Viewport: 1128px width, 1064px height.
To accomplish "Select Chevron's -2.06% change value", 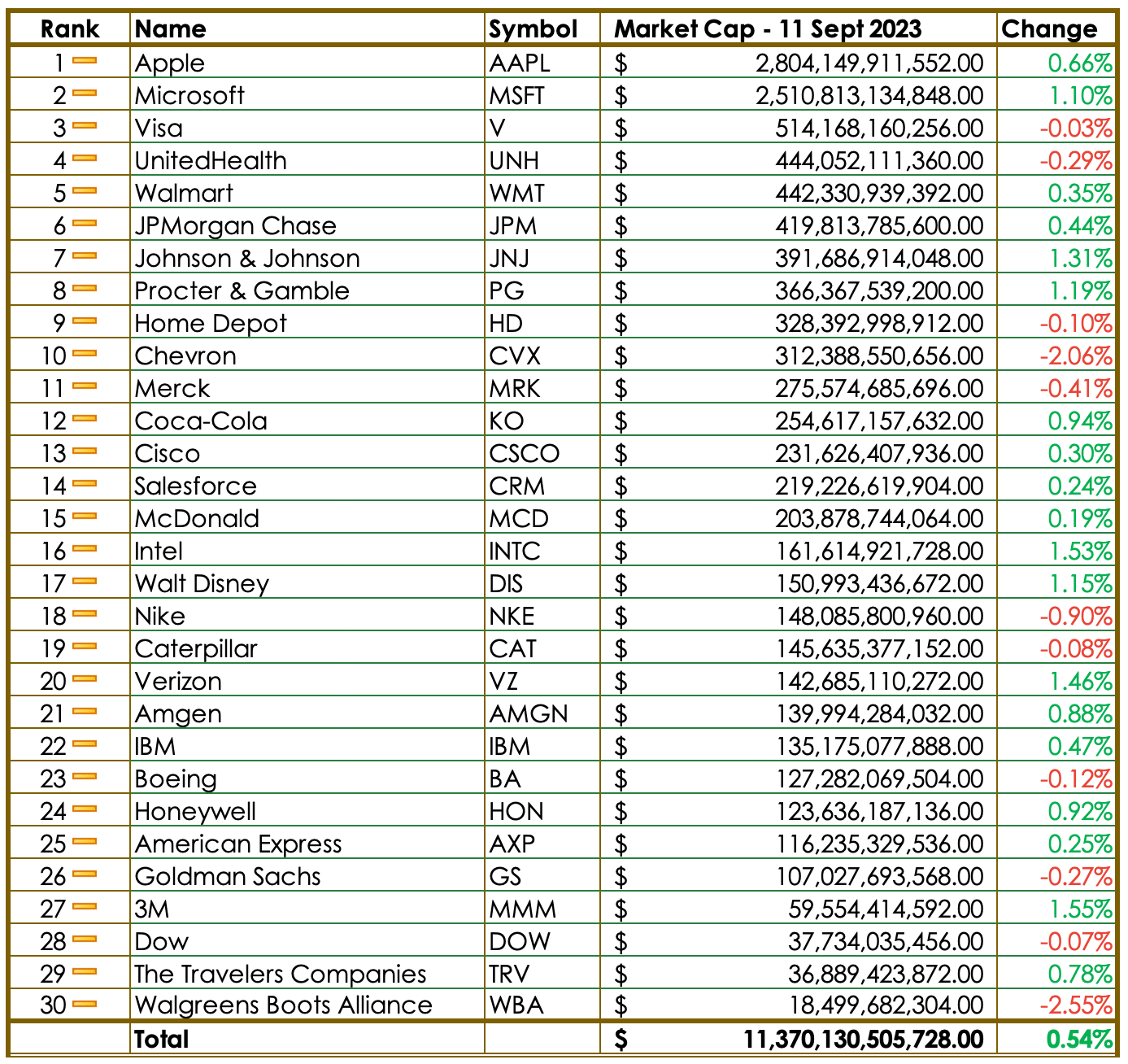I will pyautogui.click(x=1075, y=355).
